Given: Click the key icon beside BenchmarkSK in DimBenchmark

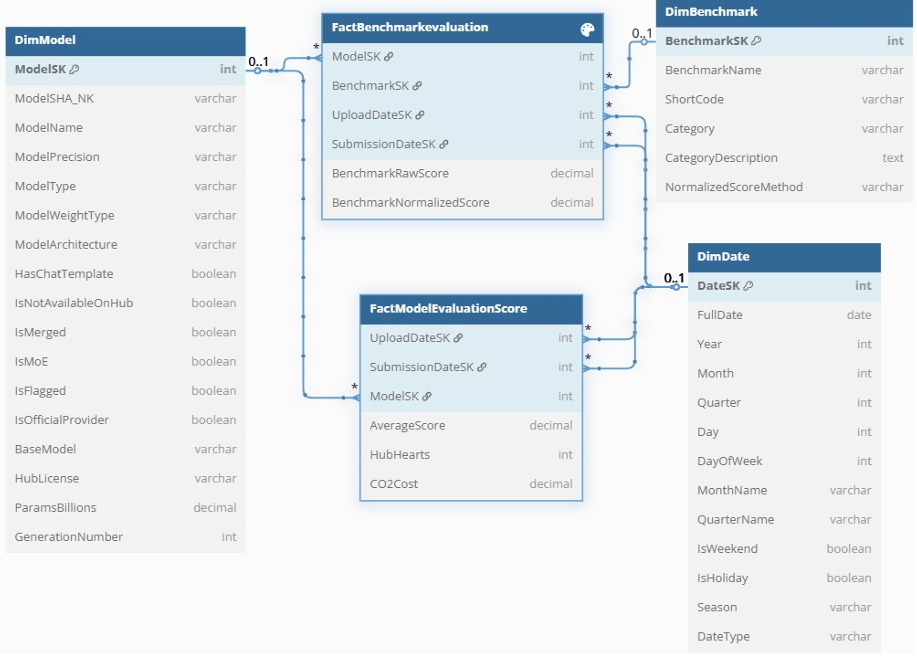Looking at the screenshot, I should (756, 41).
